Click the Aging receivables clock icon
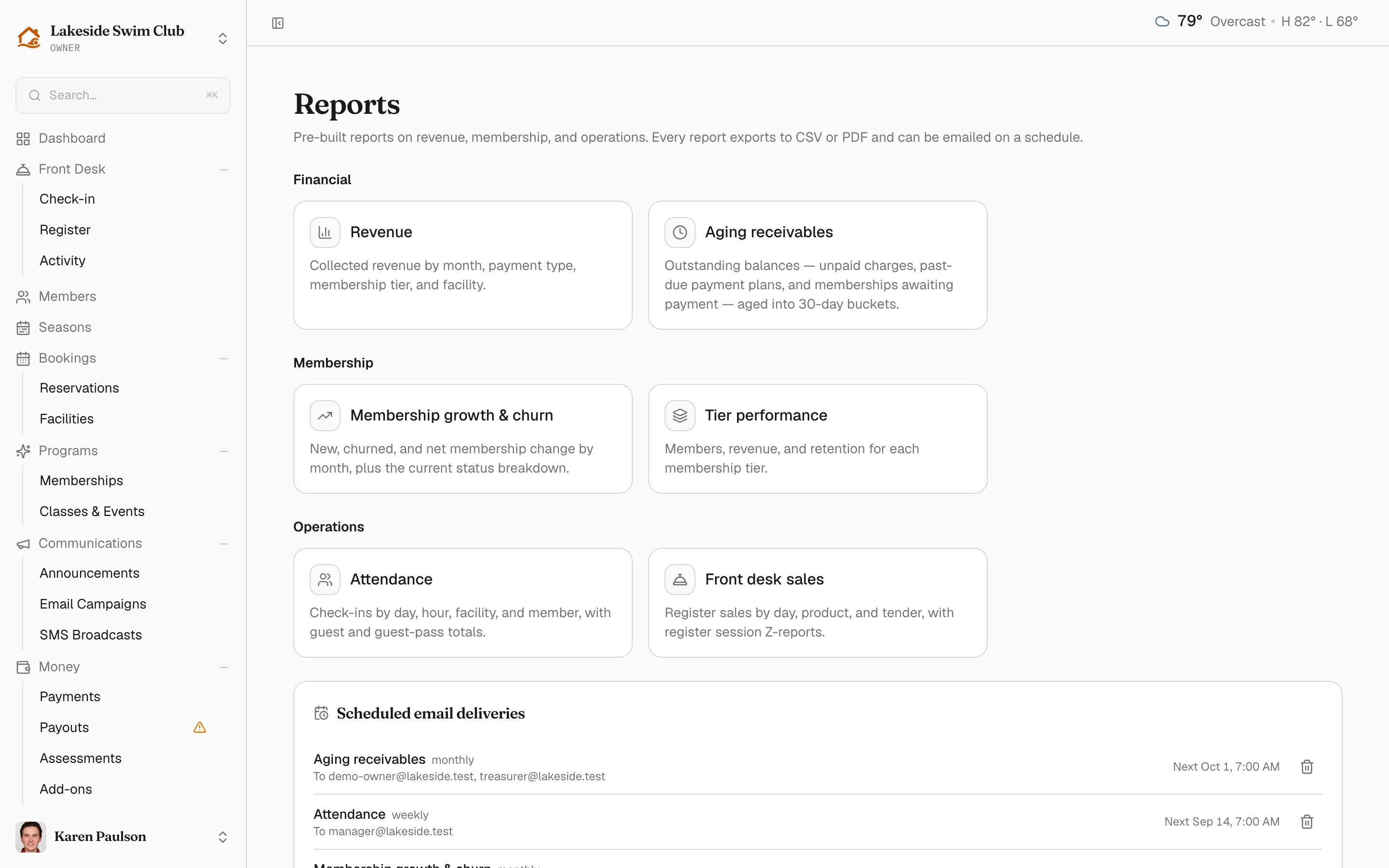1389x868 pixels. [x=680, y=232]
